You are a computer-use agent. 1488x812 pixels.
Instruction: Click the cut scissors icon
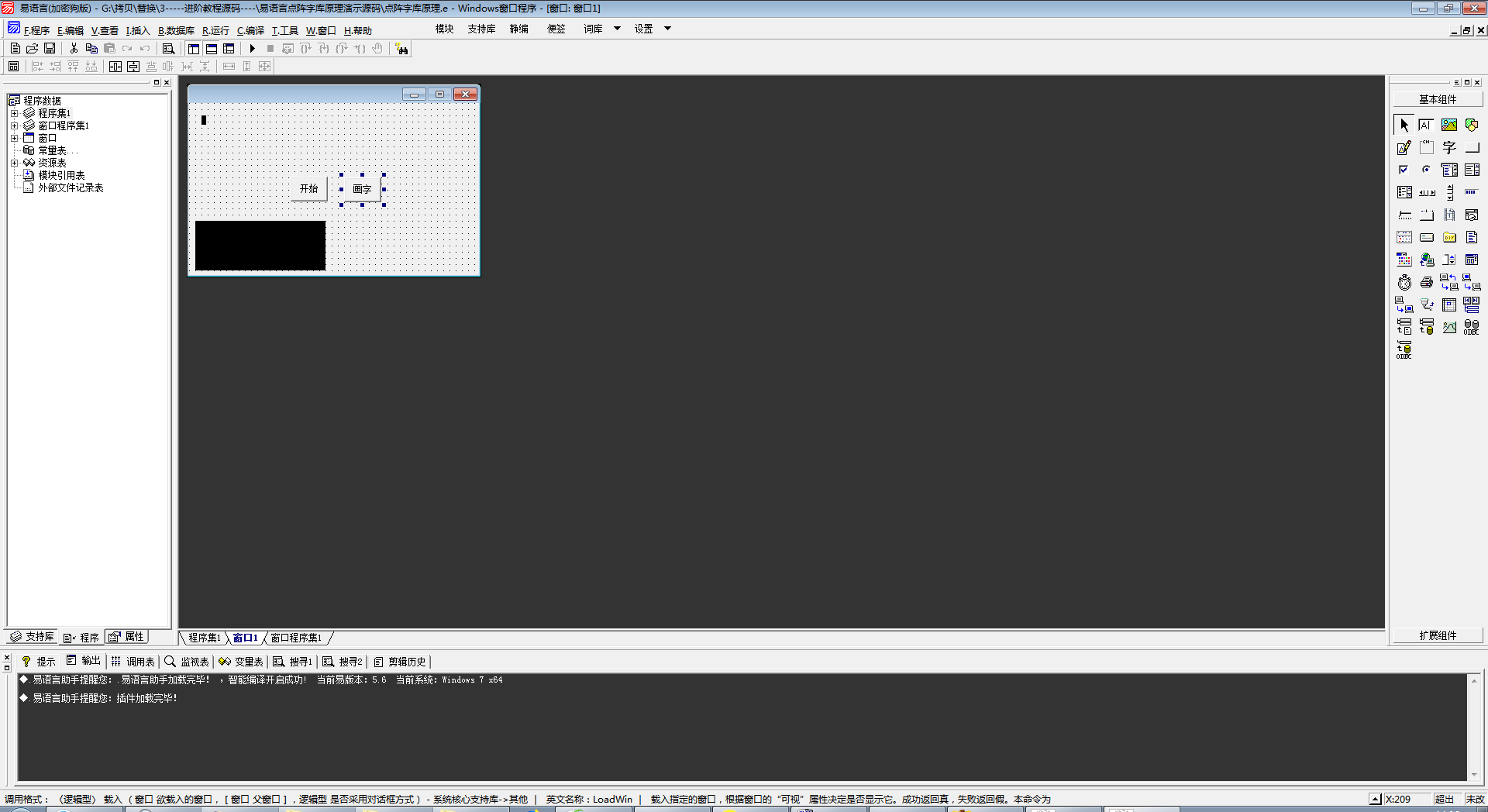point(74,48)
